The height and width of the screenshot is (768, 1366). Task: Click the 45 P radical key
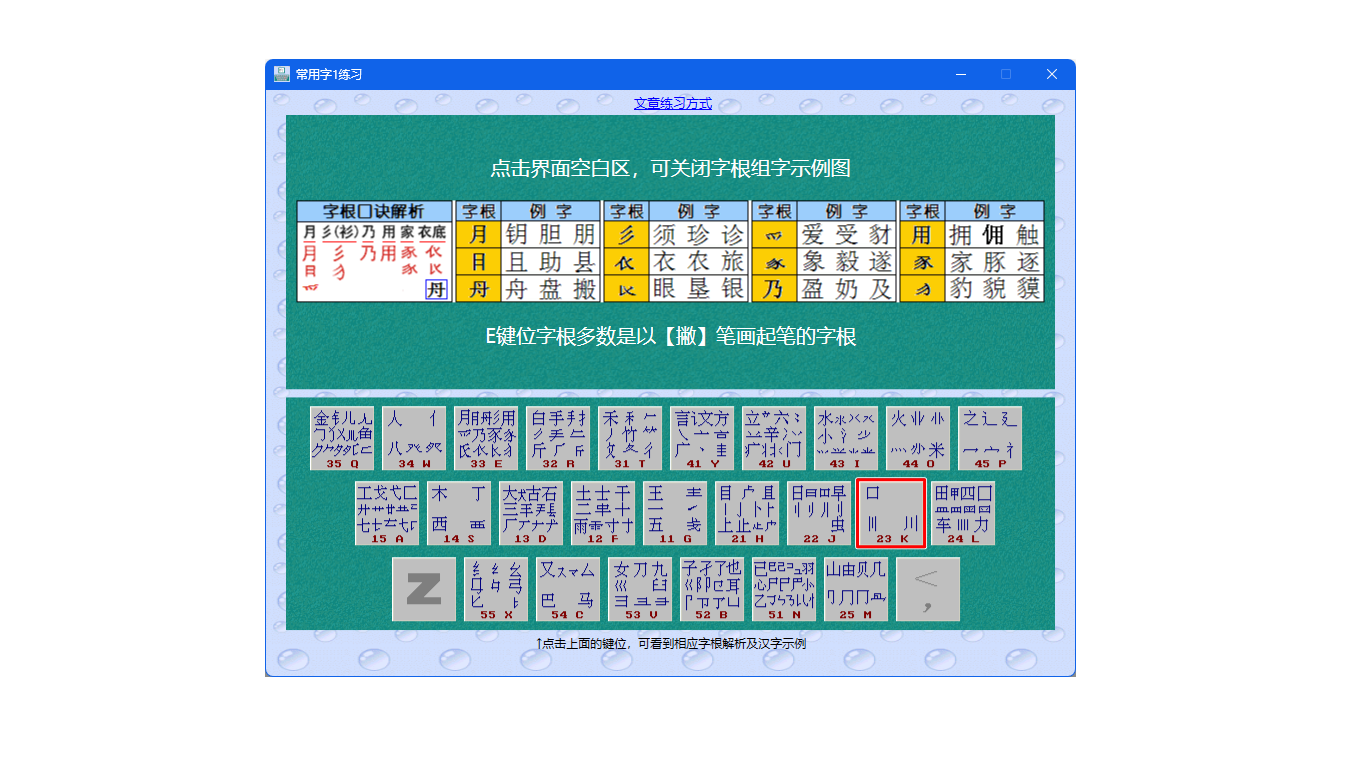coord(990,438)
